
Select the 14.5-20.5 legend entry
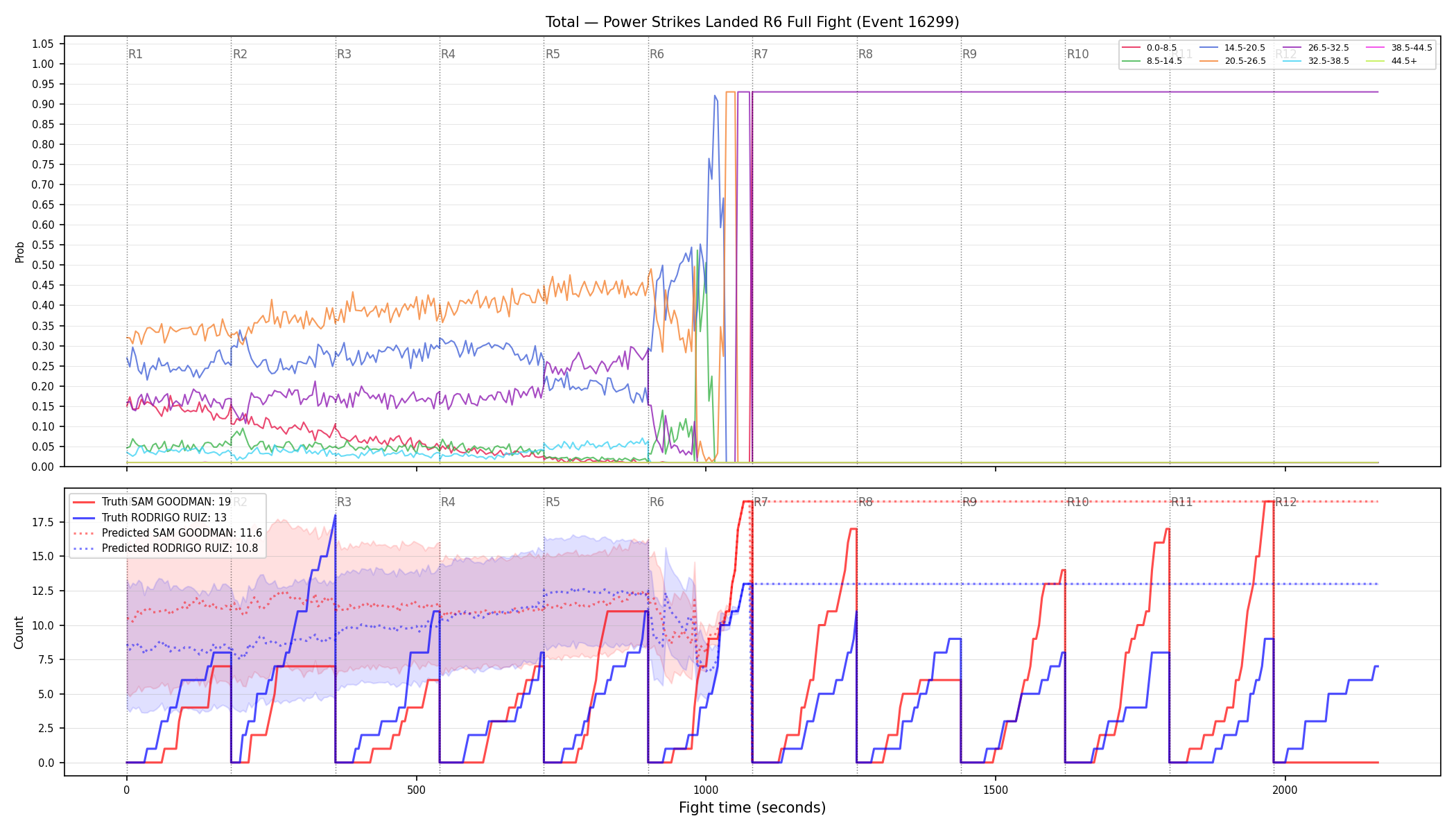coord(1232,48)
